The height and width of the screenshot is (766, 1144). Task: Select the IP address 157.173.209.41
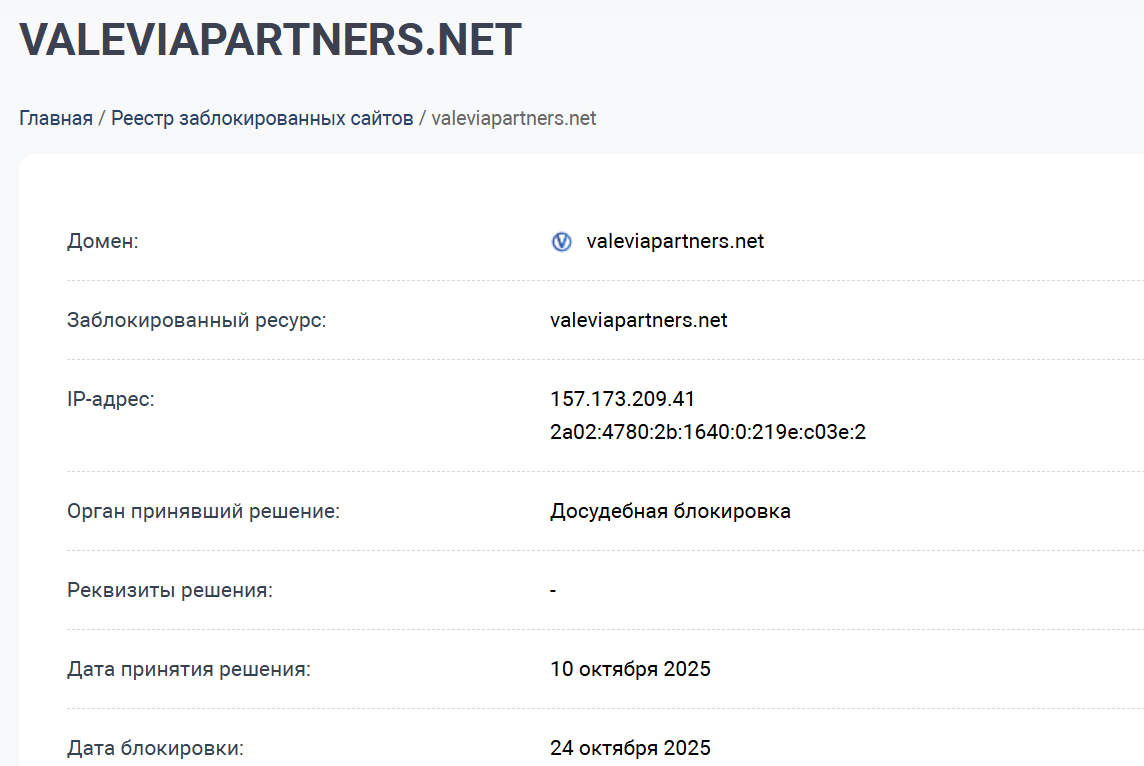tap(622, 398)
